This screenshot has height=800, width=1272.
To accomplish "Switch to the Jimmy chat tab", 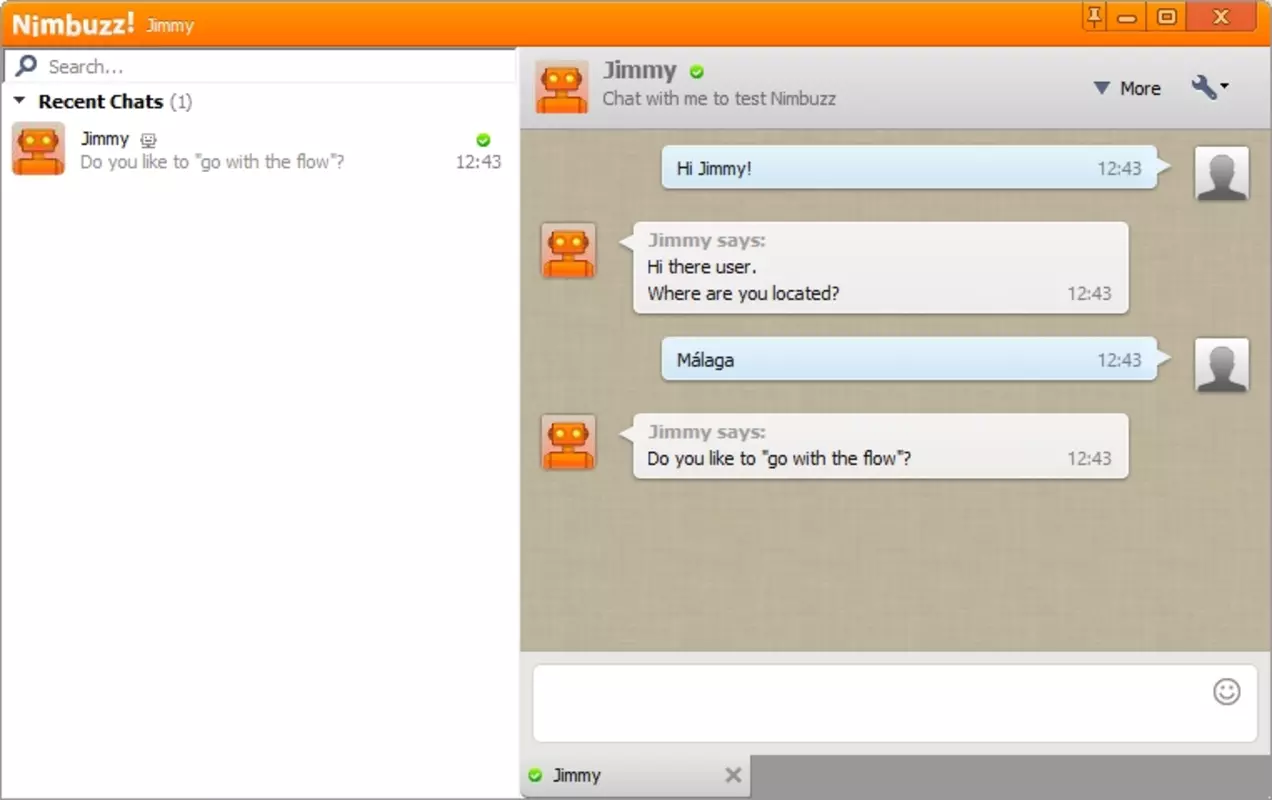I will (635, 775).
